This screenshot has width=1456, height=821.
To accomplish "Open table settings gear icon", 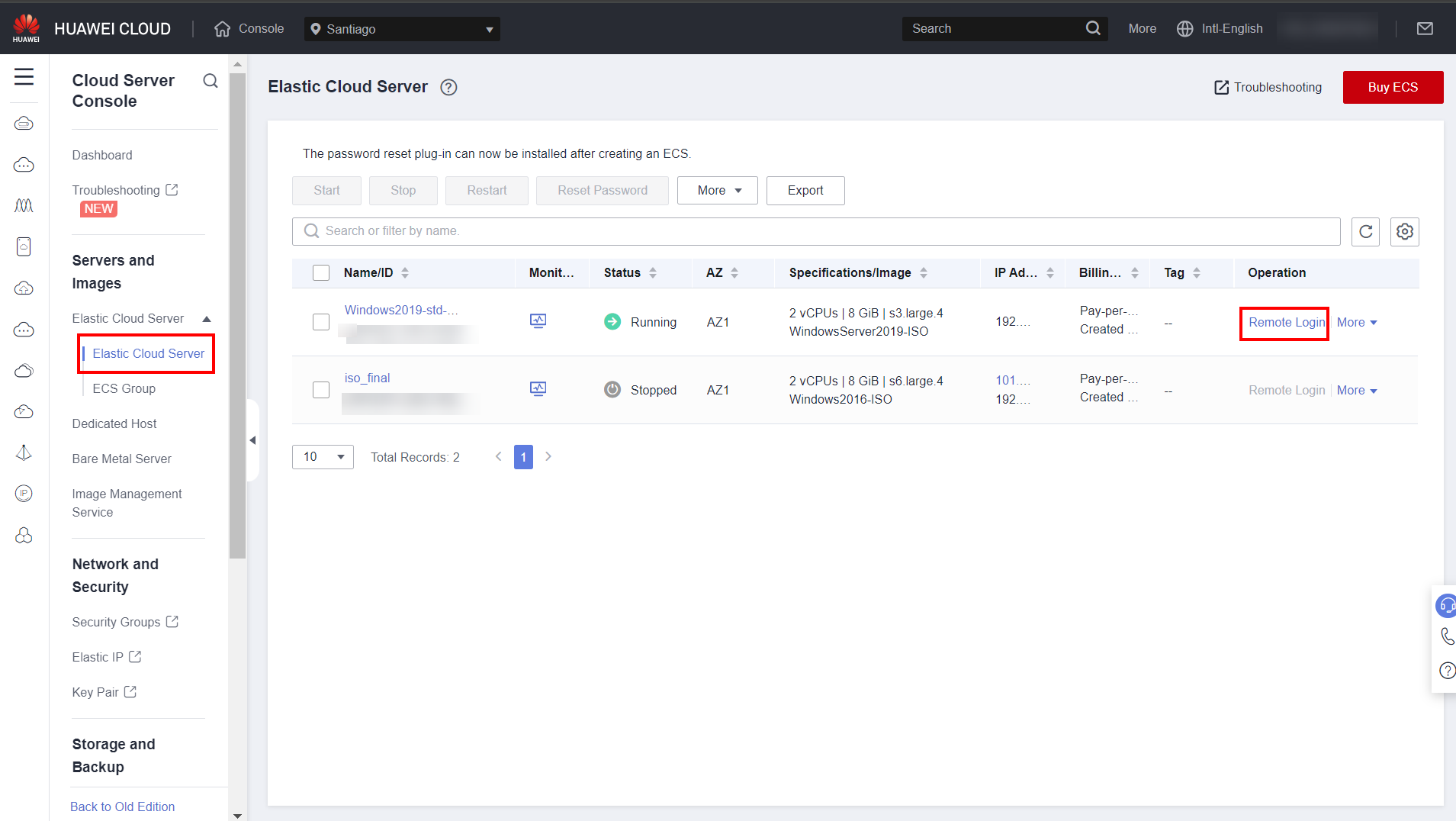I will (1404, 231).
